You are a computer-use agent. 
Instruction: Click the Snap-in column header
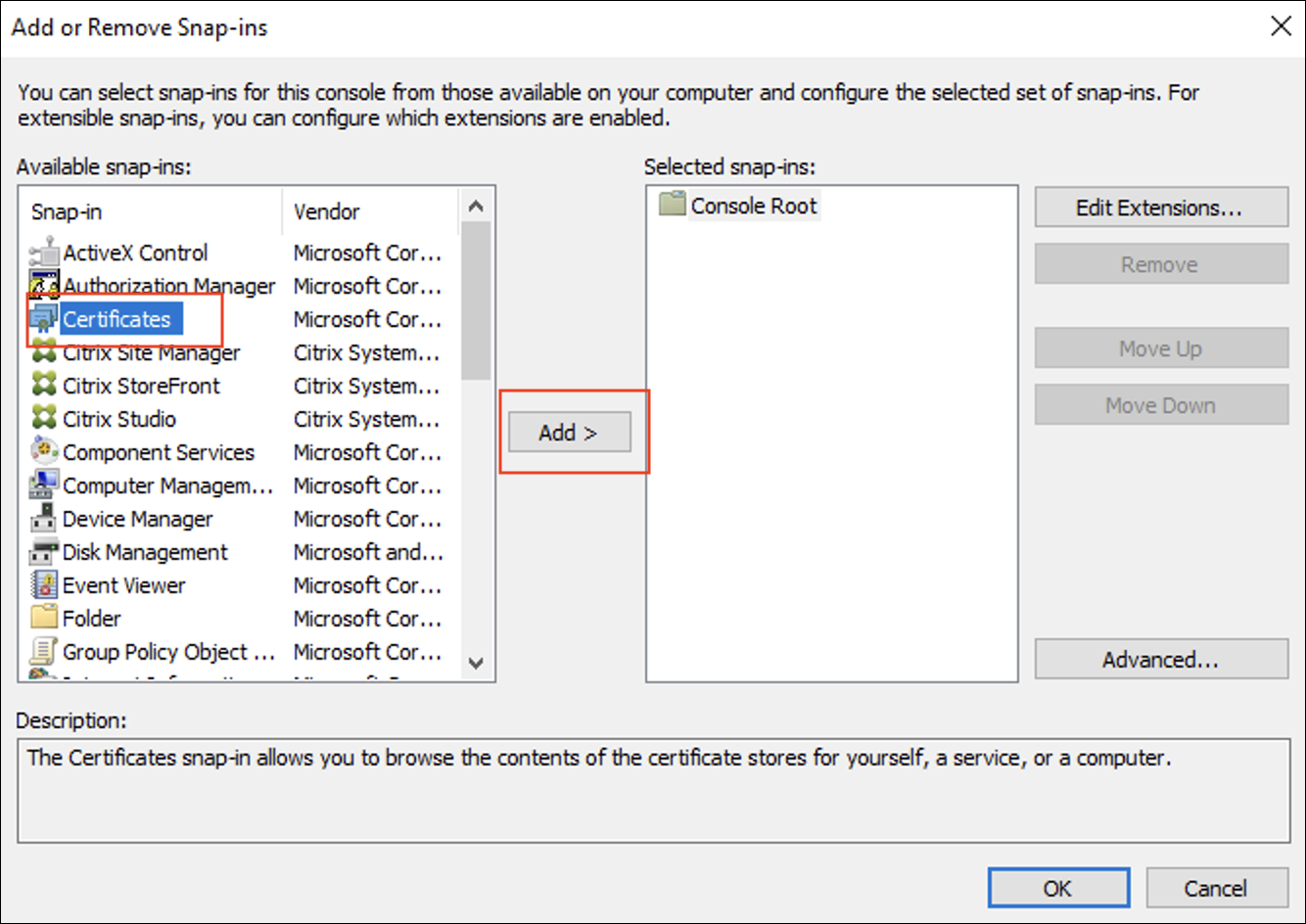pyautogui.click(x=67, y=211)
